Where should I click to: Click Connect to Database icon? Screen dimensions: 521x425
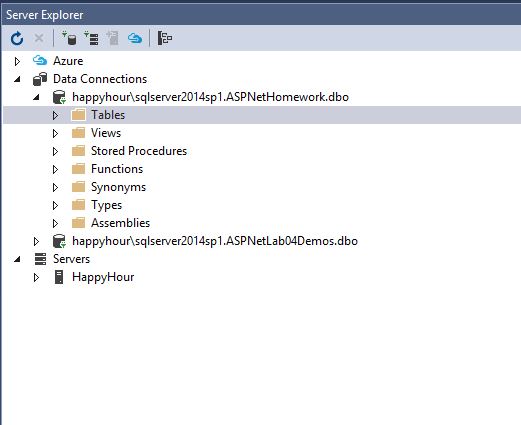click(x=69, y=38)
